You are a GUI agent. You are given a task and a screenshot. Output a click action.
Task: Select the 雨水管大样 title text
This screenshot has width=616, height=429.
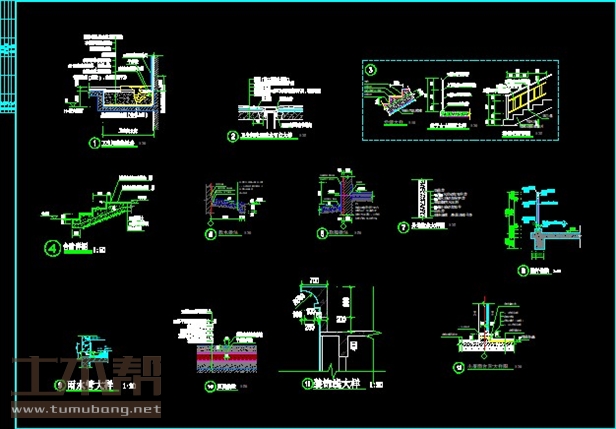coord(90,384)
